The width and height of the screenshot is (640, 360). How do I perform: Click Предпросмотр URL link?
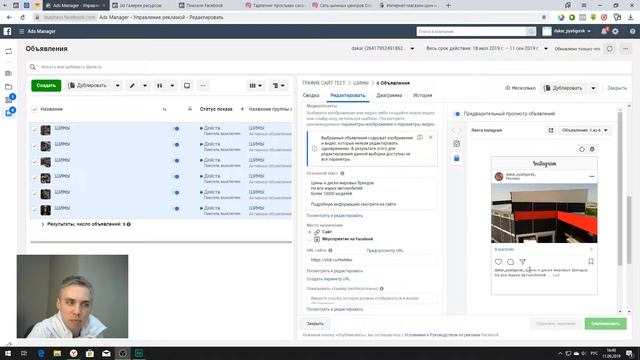pos(385,251)
